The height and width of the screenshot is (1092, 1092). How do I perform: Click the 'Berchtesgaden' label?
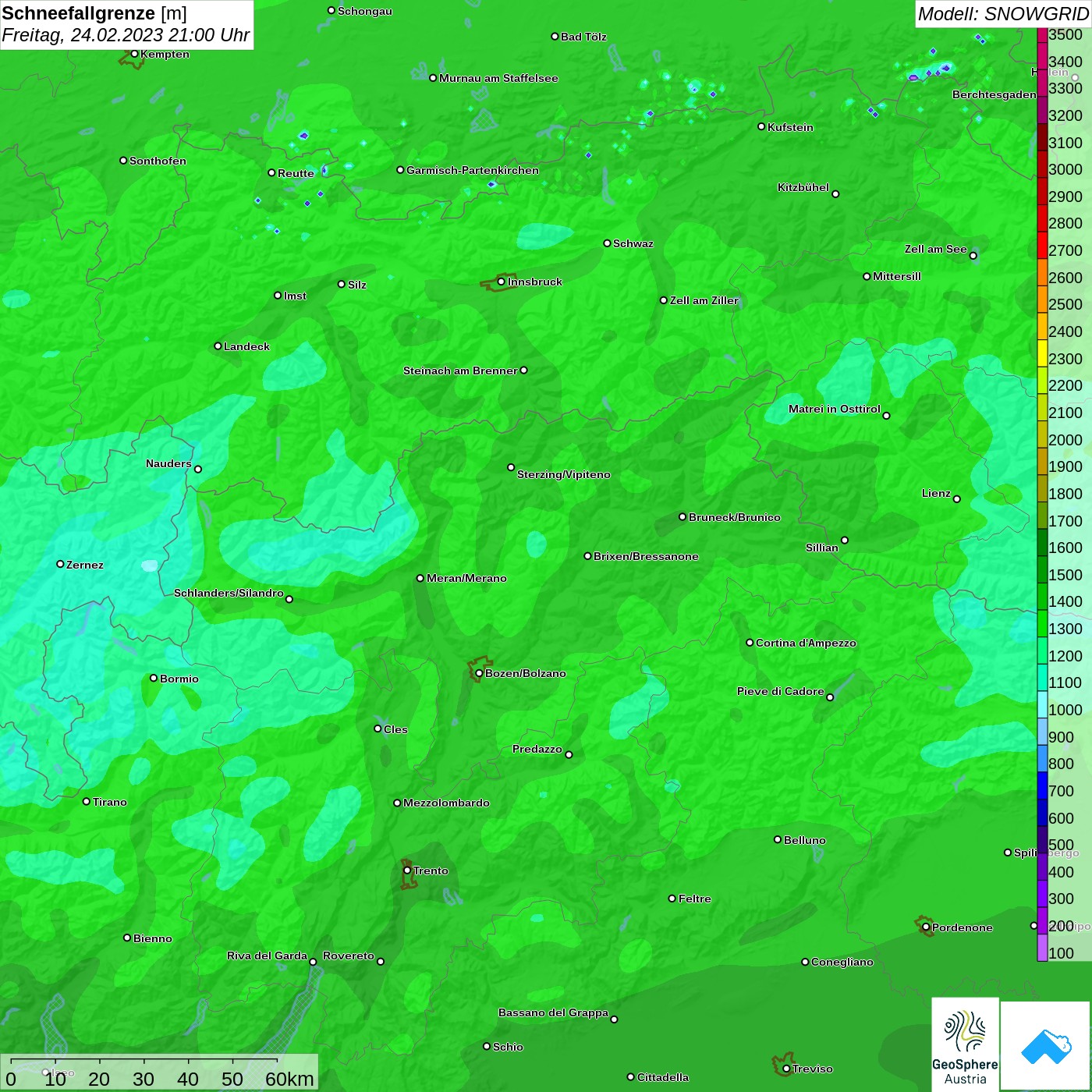(994, 94)
